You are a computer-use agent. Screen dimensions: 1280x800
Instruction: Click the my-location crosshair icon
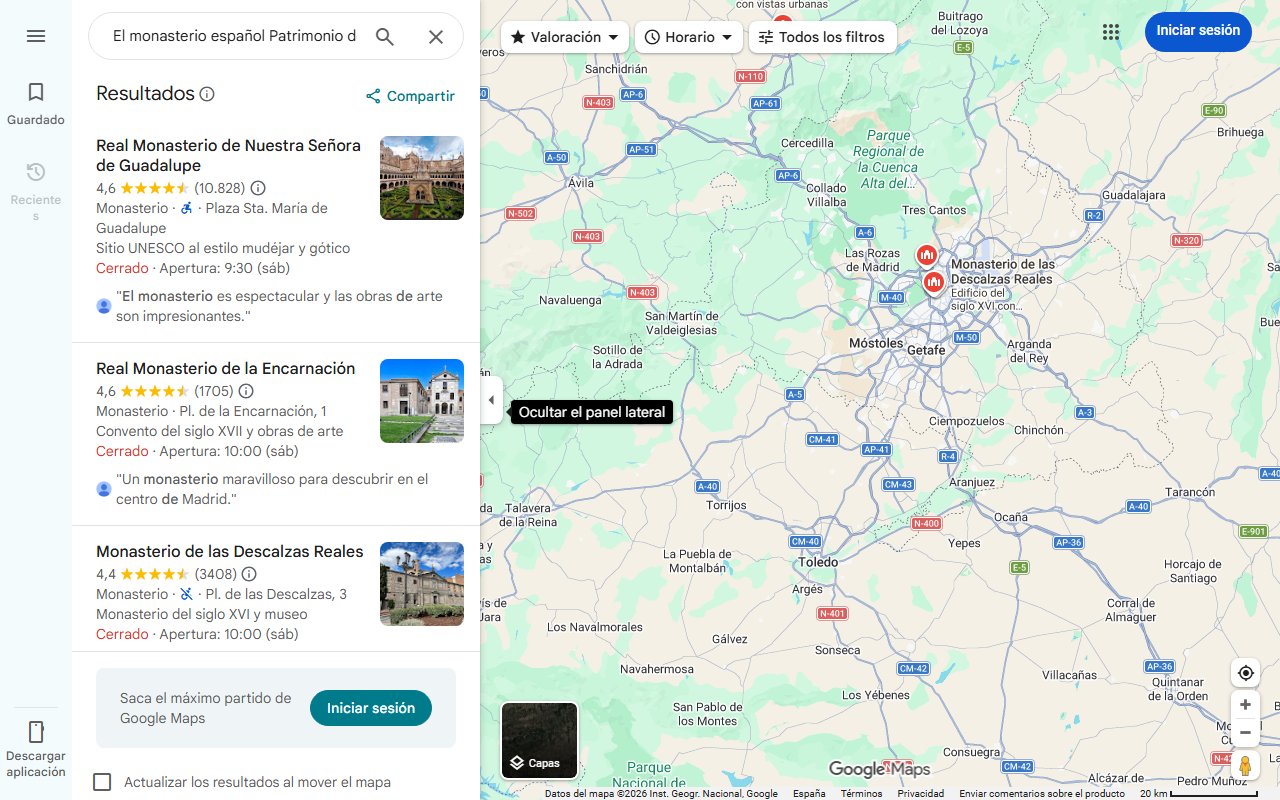click(x=1245, y=672)
